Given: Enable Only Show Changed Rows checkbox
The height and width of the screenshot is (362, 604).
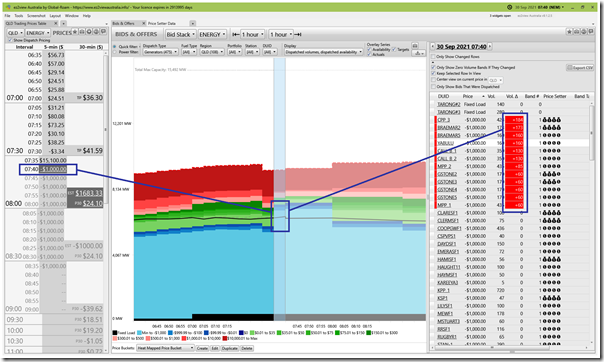Looking at the screenshot, I should click(x=433, y=57).
